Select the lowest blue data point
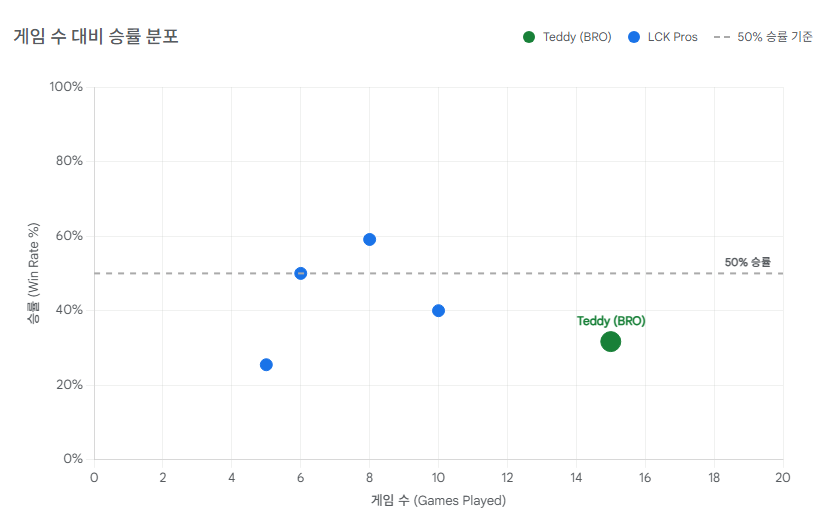 pyautogui.click(x=266, y=365)
